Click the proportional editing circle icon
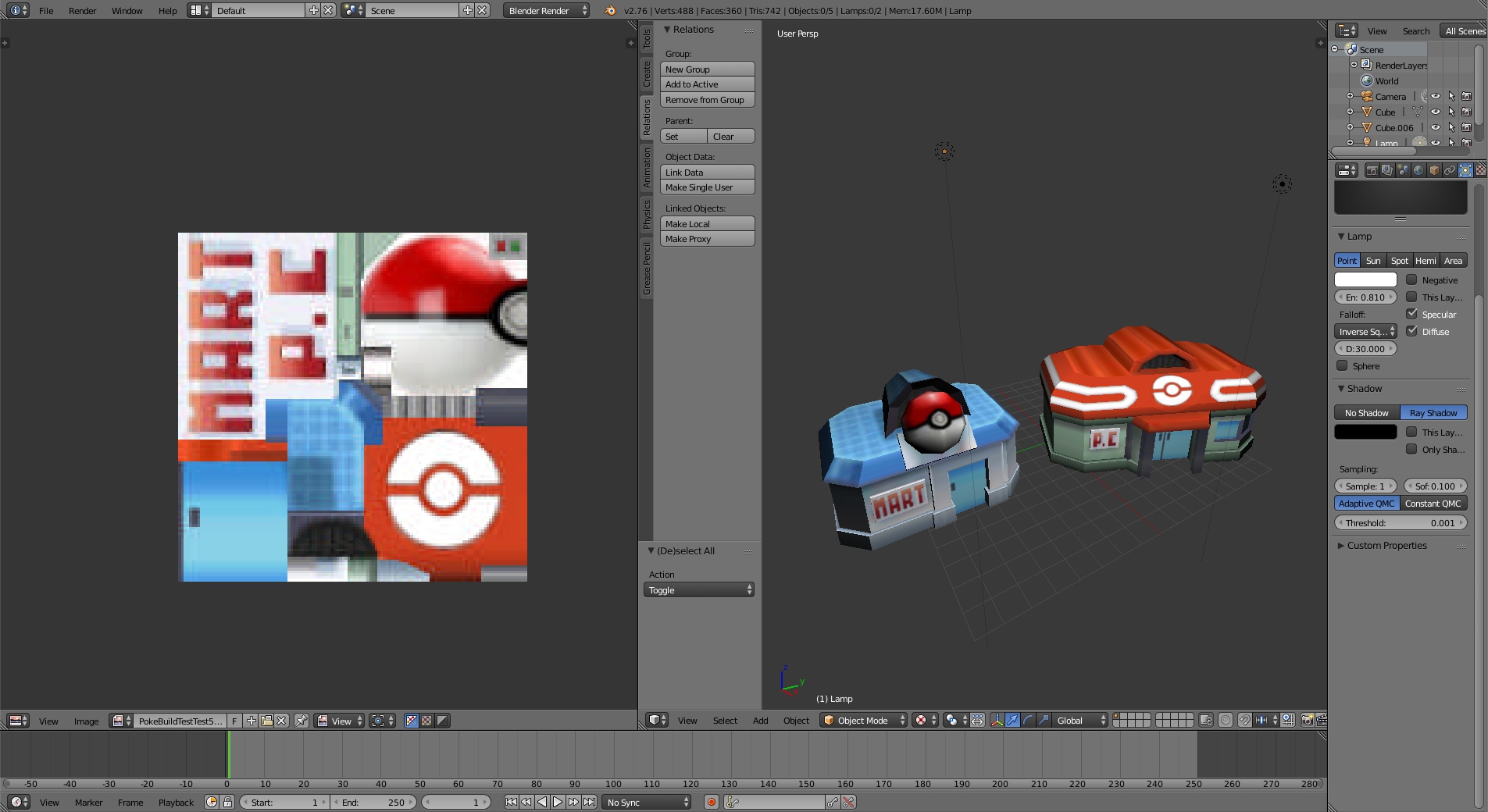Viewport: 1488px width, 812px height. point(1226,720)
